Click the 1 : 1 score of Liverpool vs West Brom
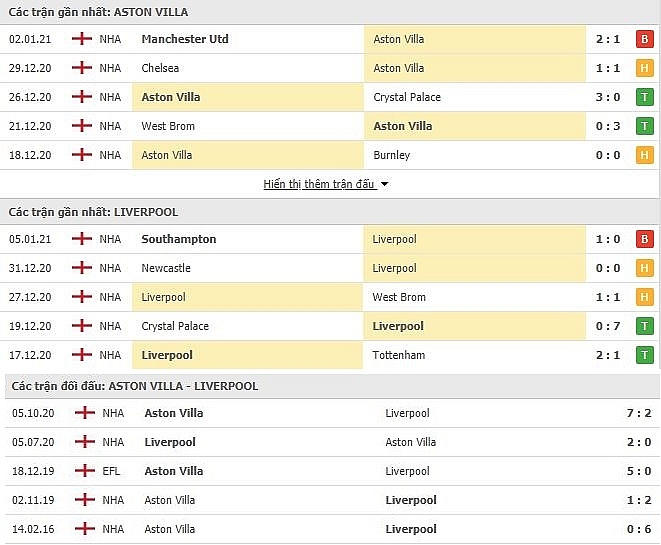This screenshot has height=545, width=661. pyautogui.click(x=607, y=297)
